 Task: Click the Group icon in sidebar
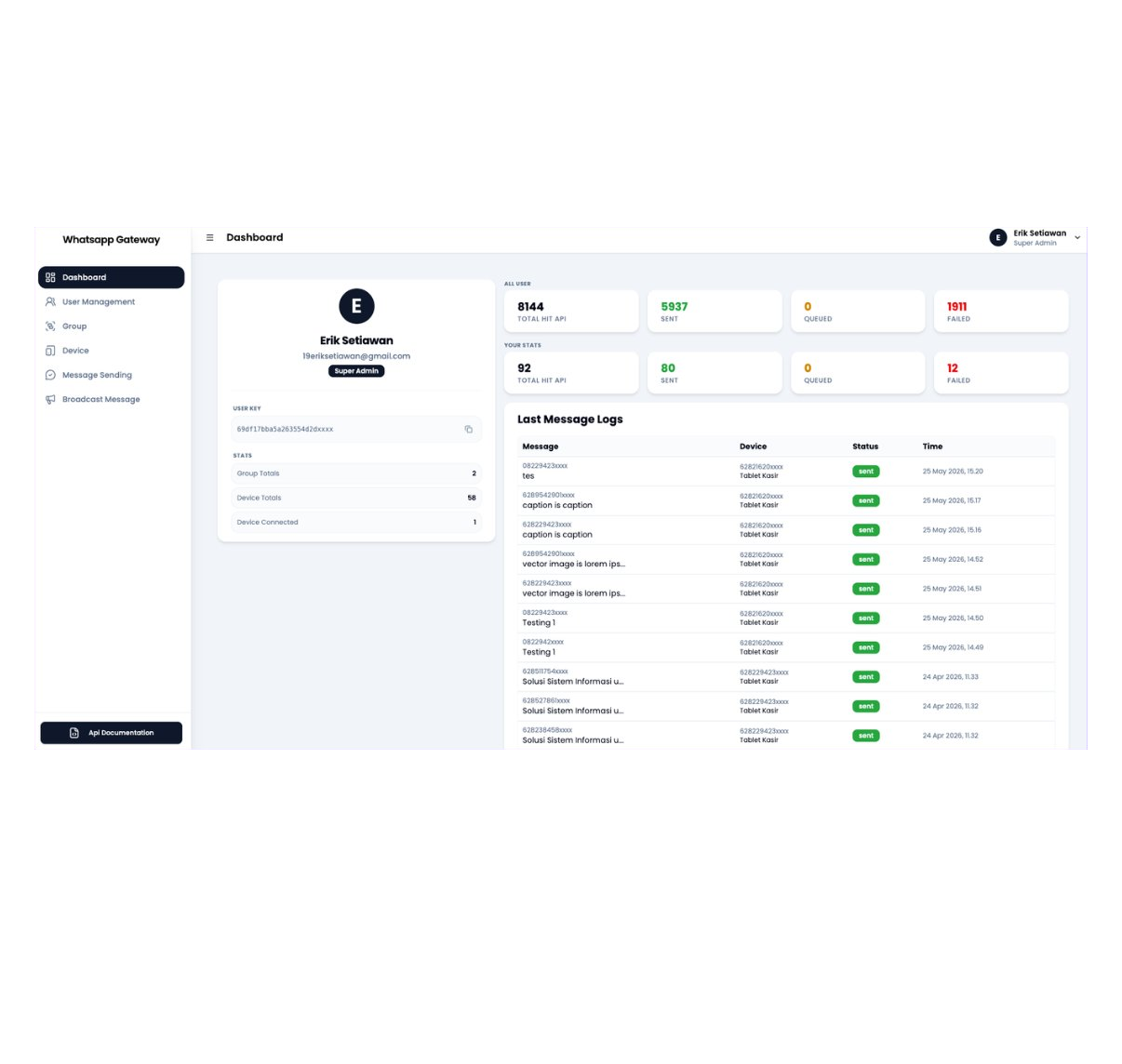tap(50, 326)
